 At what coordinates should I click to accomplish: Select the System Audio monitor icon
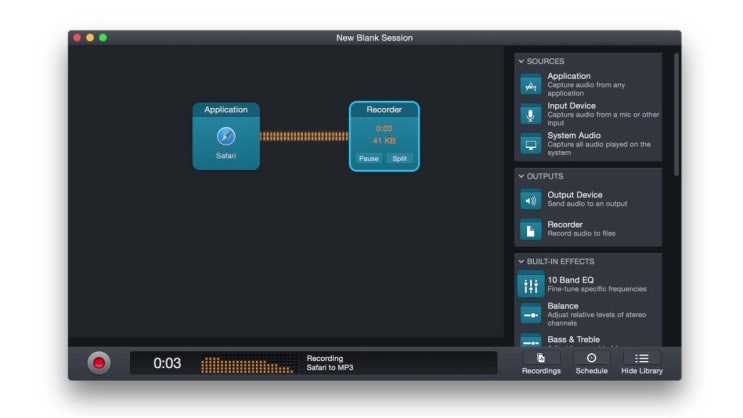[x=530, y=144]
